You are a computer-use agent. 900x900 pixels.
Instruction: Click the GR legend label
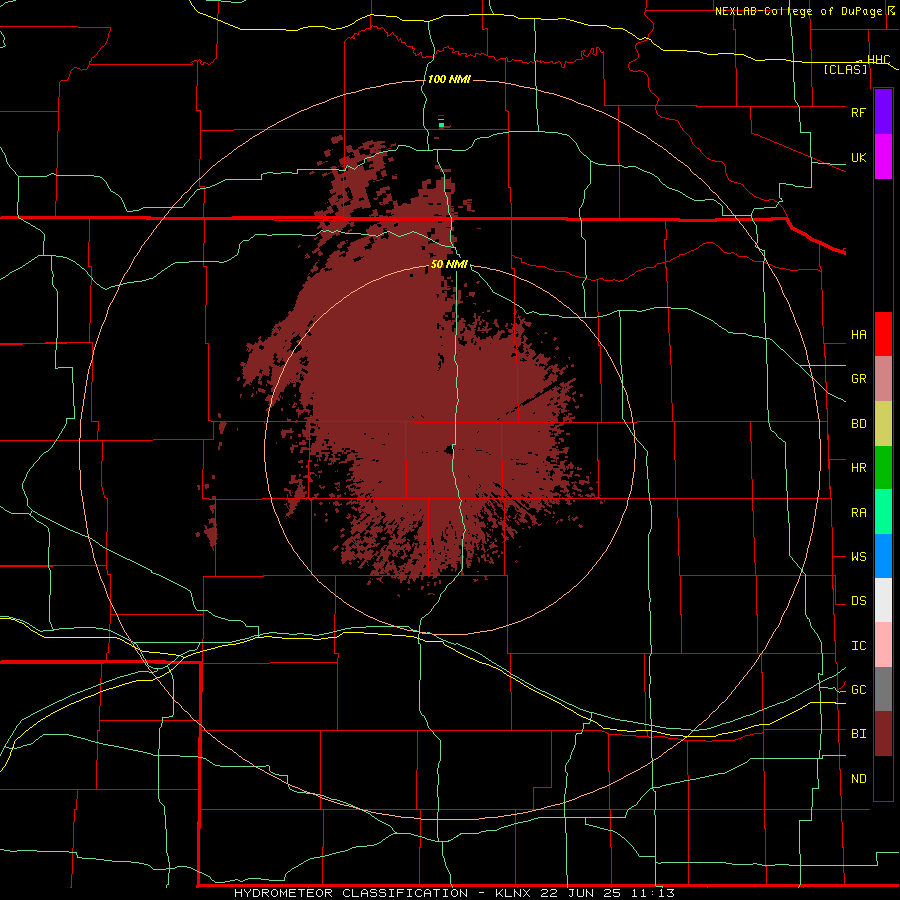tap(858, 379)
